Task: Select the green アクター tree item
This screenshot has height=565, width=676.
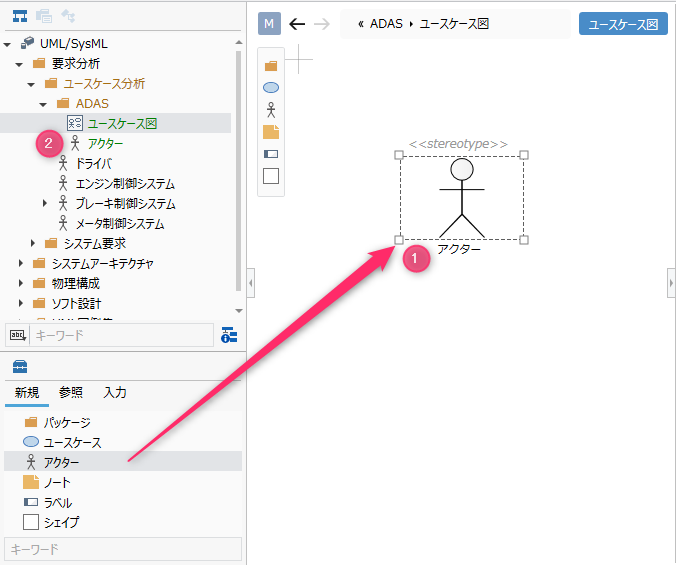Action: tap(105, 143)
